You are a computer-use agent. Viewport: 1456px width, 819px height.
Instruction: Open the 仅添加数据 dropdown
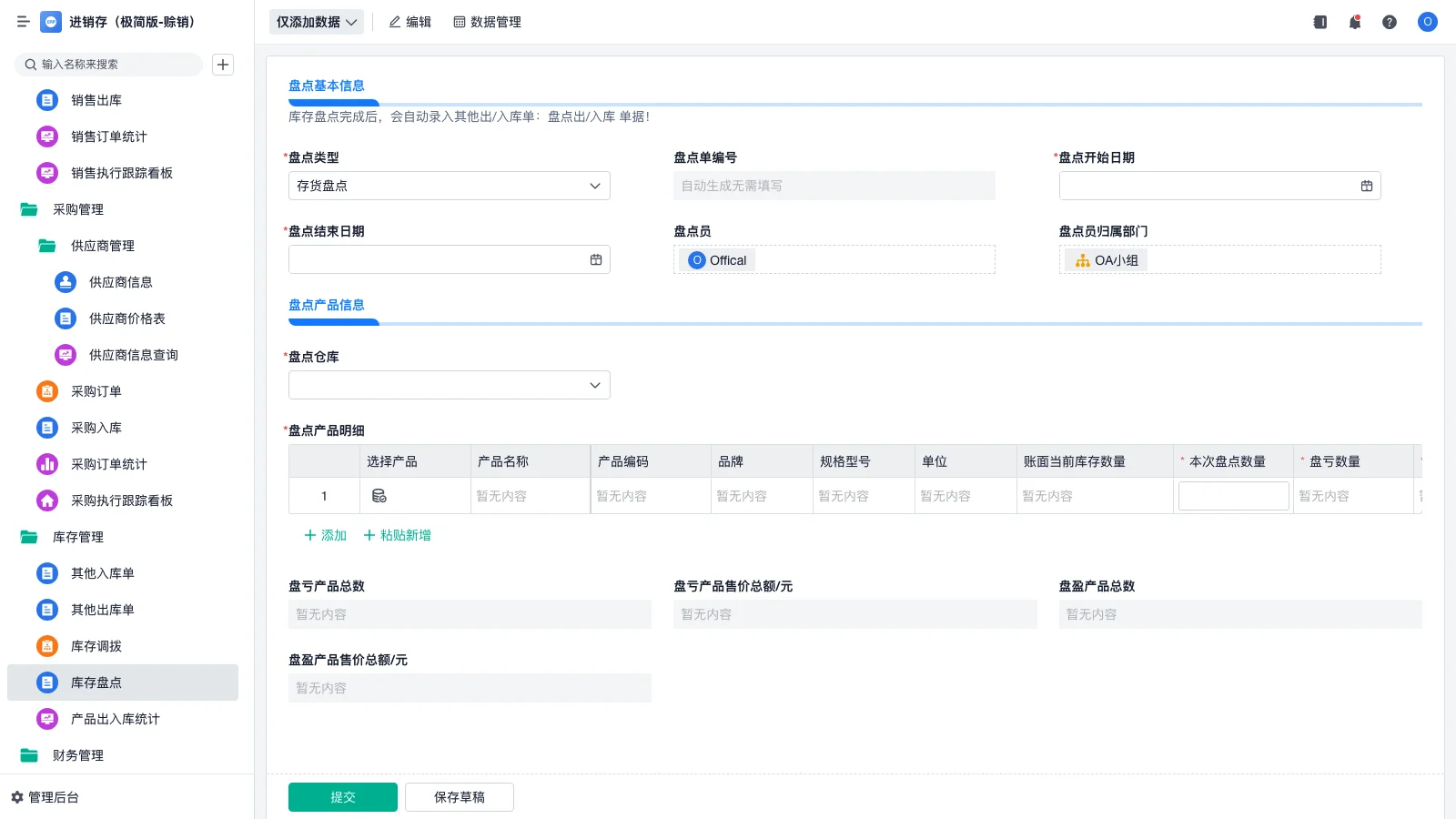click(316, 21)
